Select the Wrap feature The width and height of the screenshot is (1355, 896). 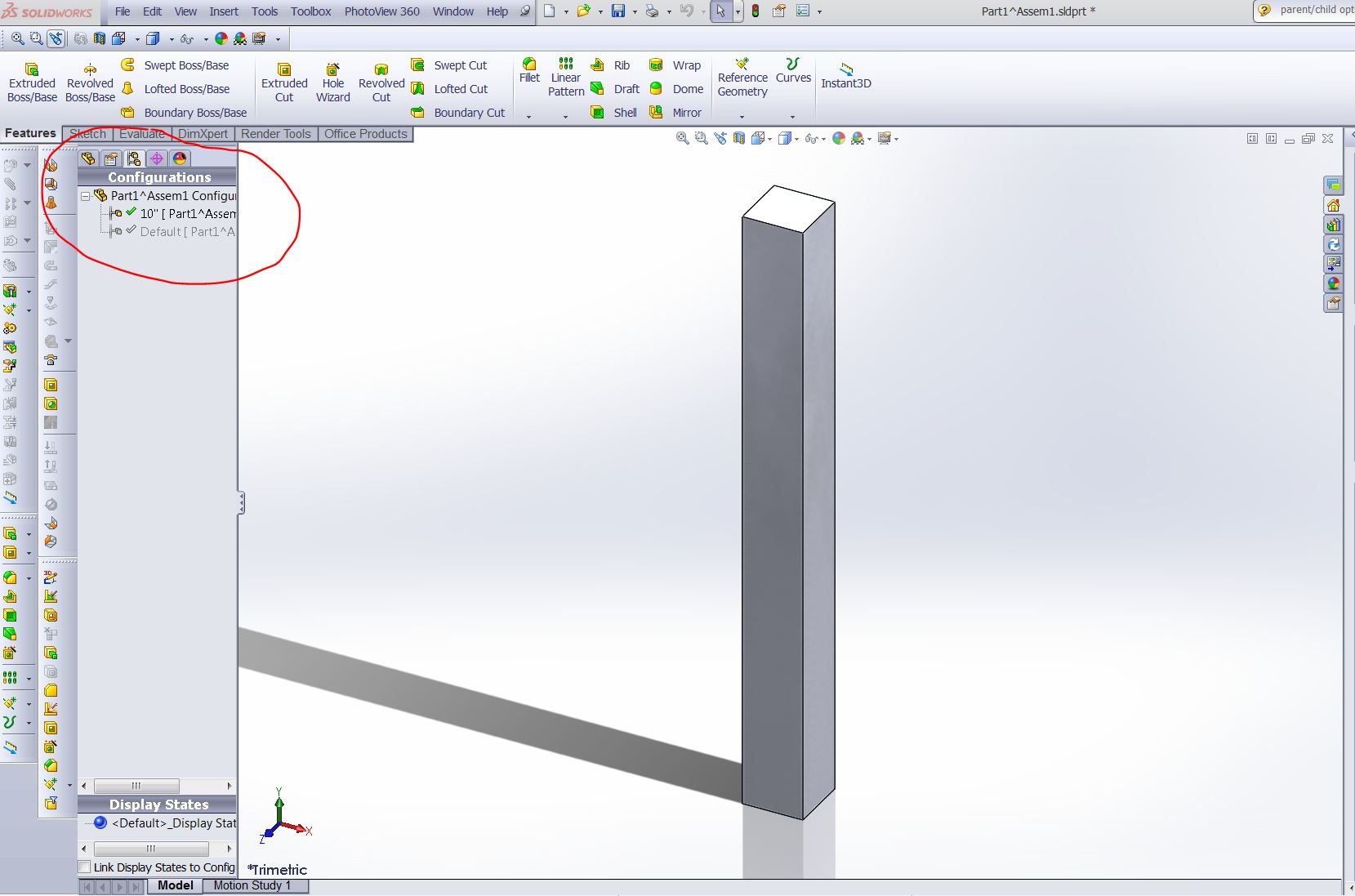pyautogui.click(x=675, y=65)
